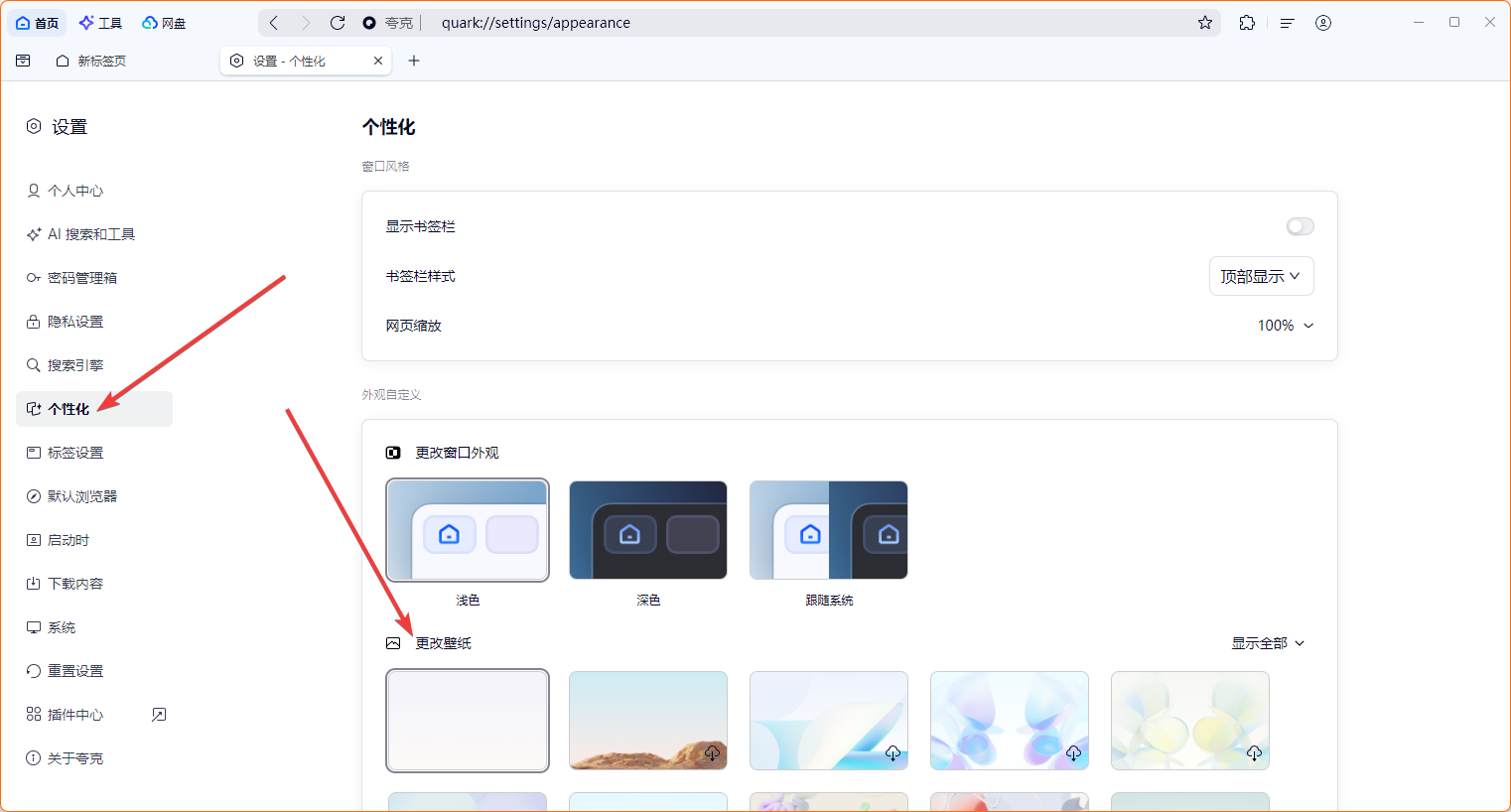Open 隐私设置 in settings sidebar
Viewport: 1511px width, 812px height.
pos(75,322)
